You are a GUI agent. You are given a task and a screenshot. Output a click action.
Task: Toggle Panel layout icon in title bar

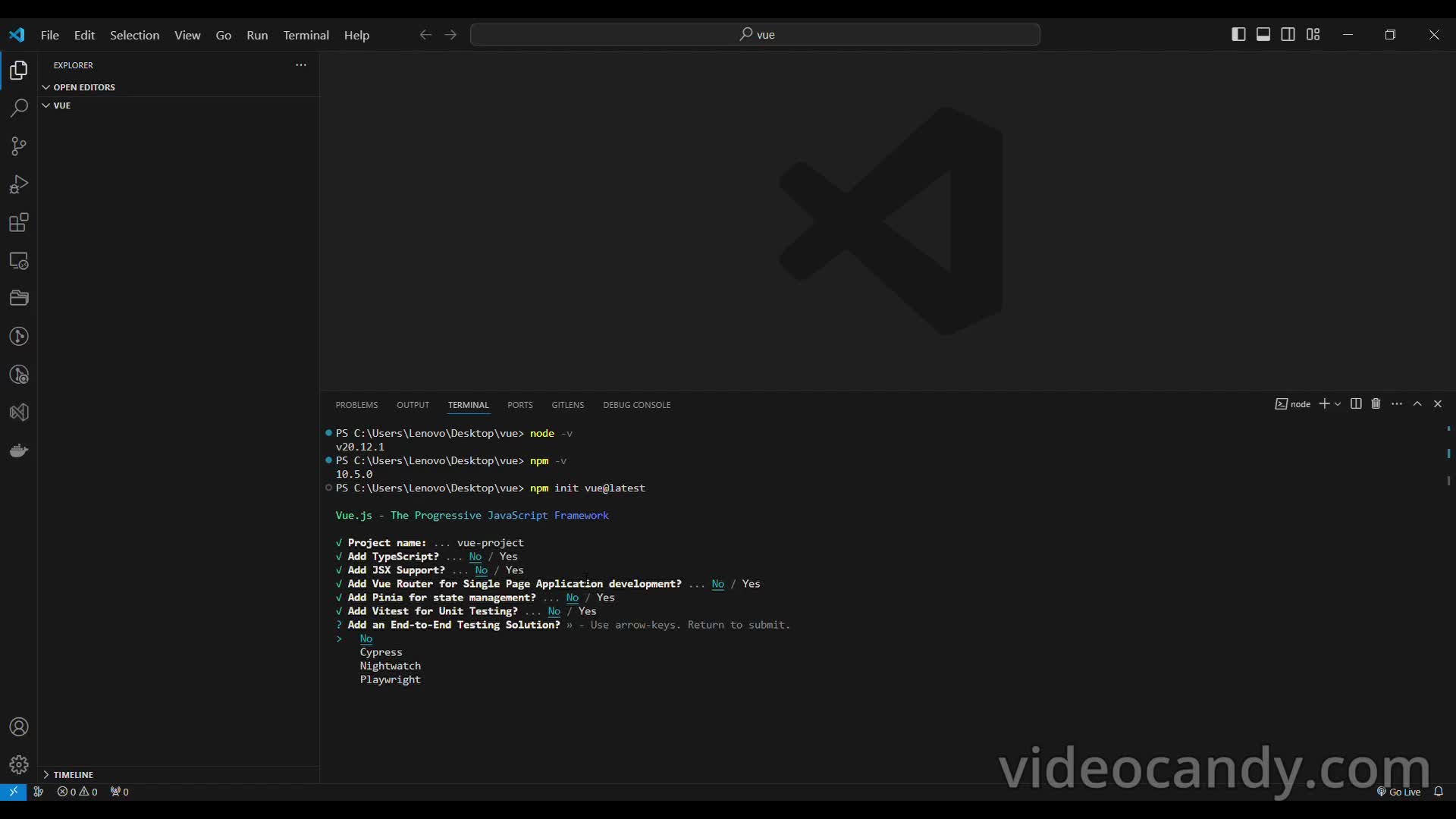pyautogui.click(x=1263, y=34)
